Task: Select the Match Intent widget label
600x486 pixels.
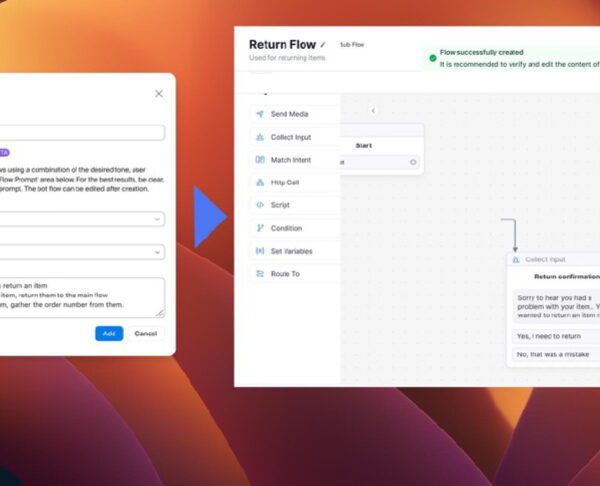Action: point(291,160)
